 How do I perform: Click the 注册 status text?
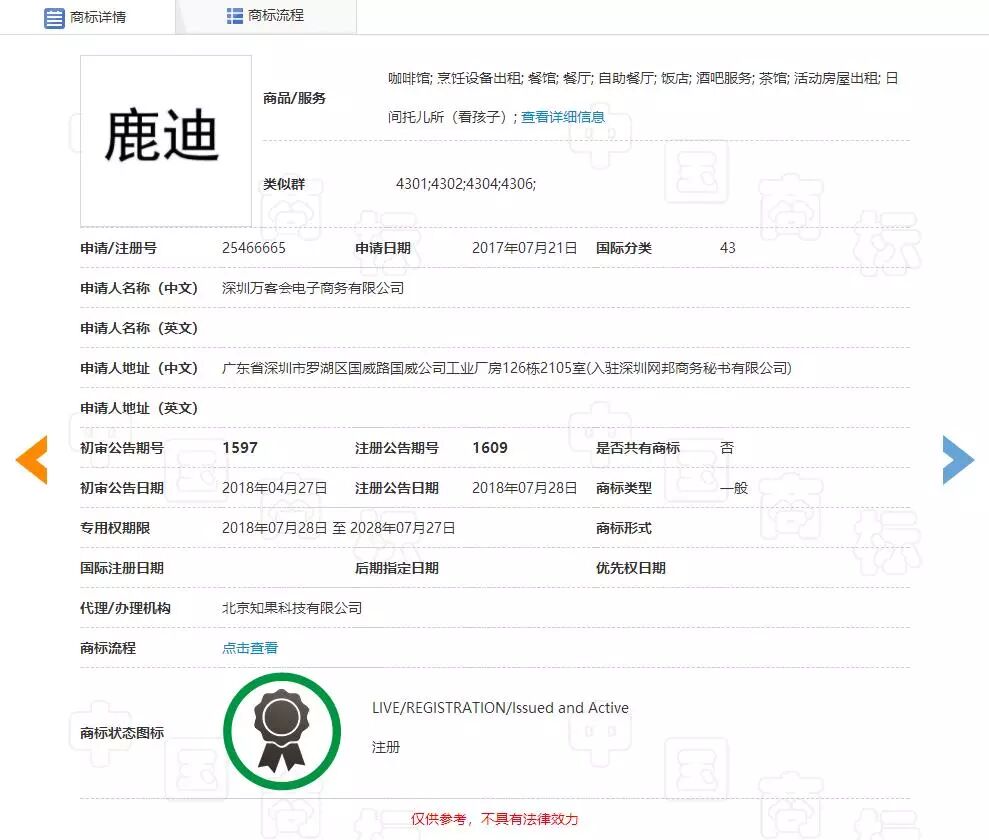pyautogui.click(x=385, y=747)
